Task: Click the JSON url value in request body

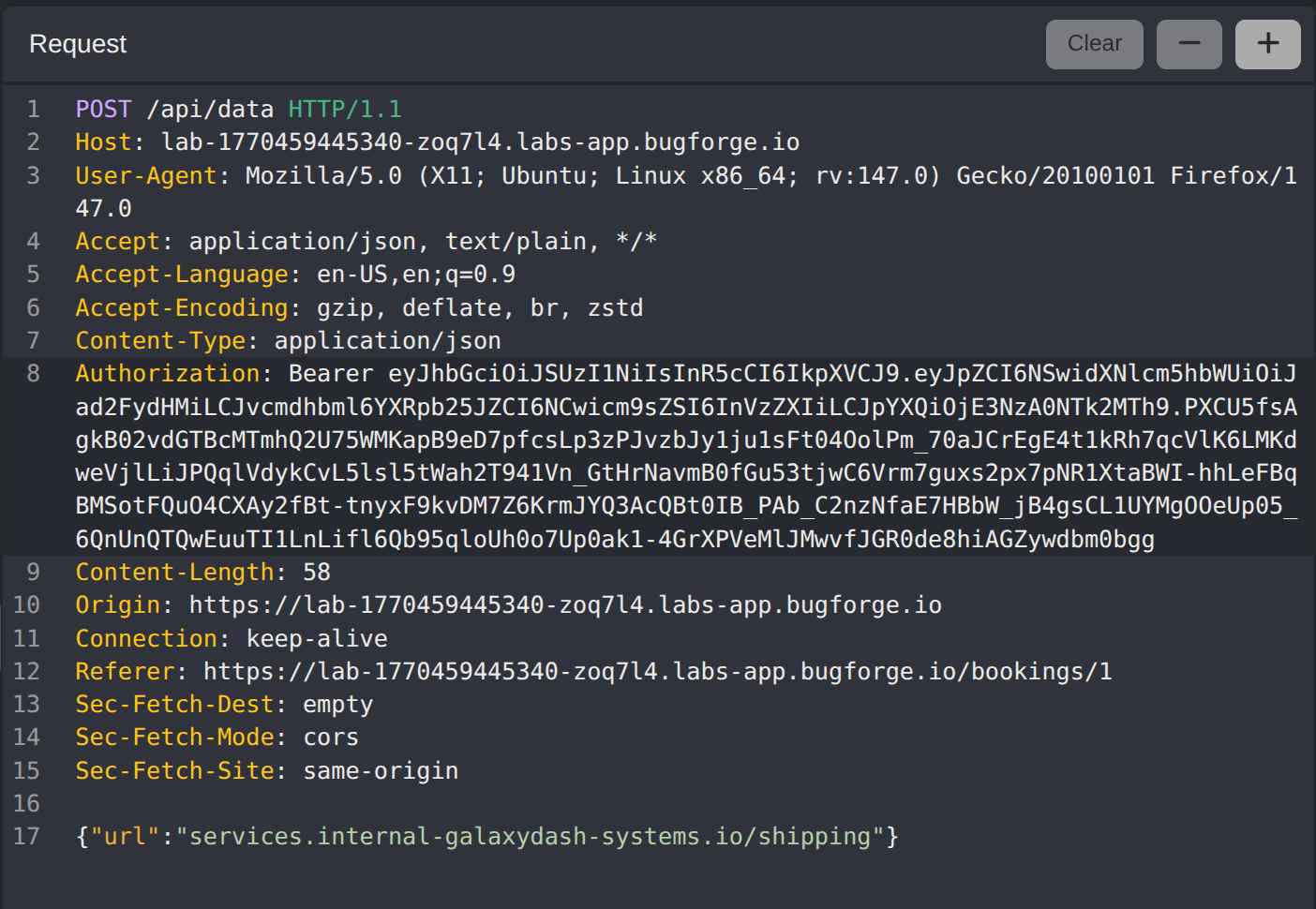Action: click(530, 837)
